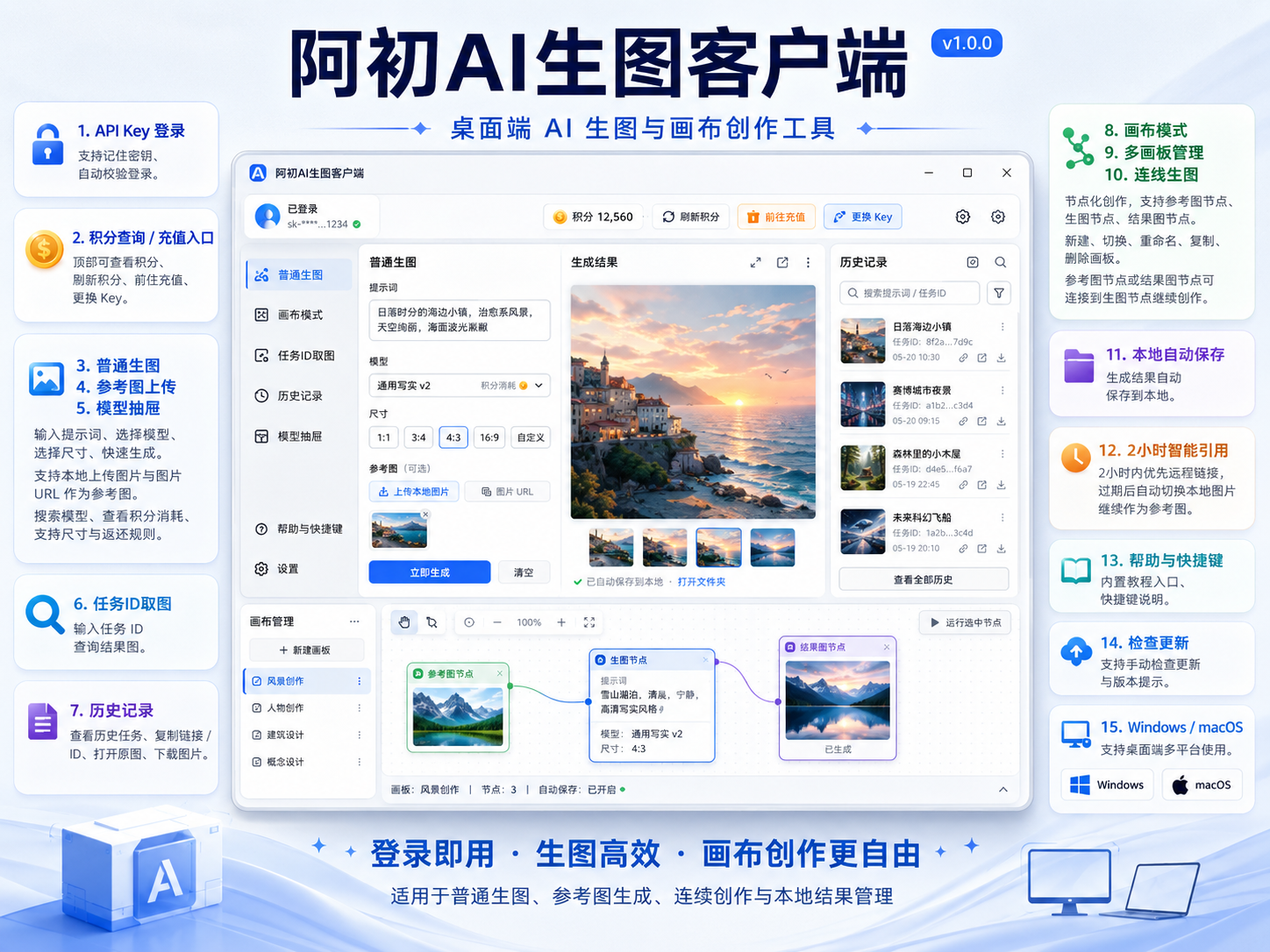Screen dimensions: 1270x952
Task: Select the 1:1 size option
Action: pos(384,437)
